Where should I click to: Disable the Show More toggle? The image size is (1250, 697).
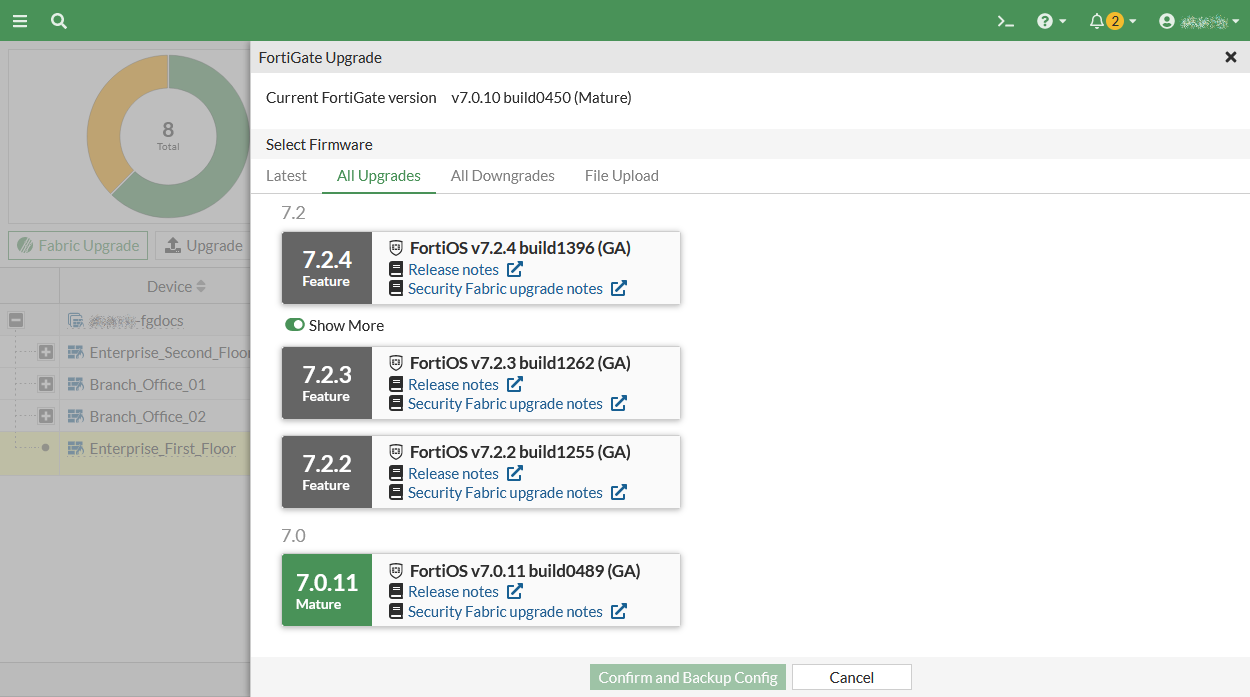(x=295, y=325)
